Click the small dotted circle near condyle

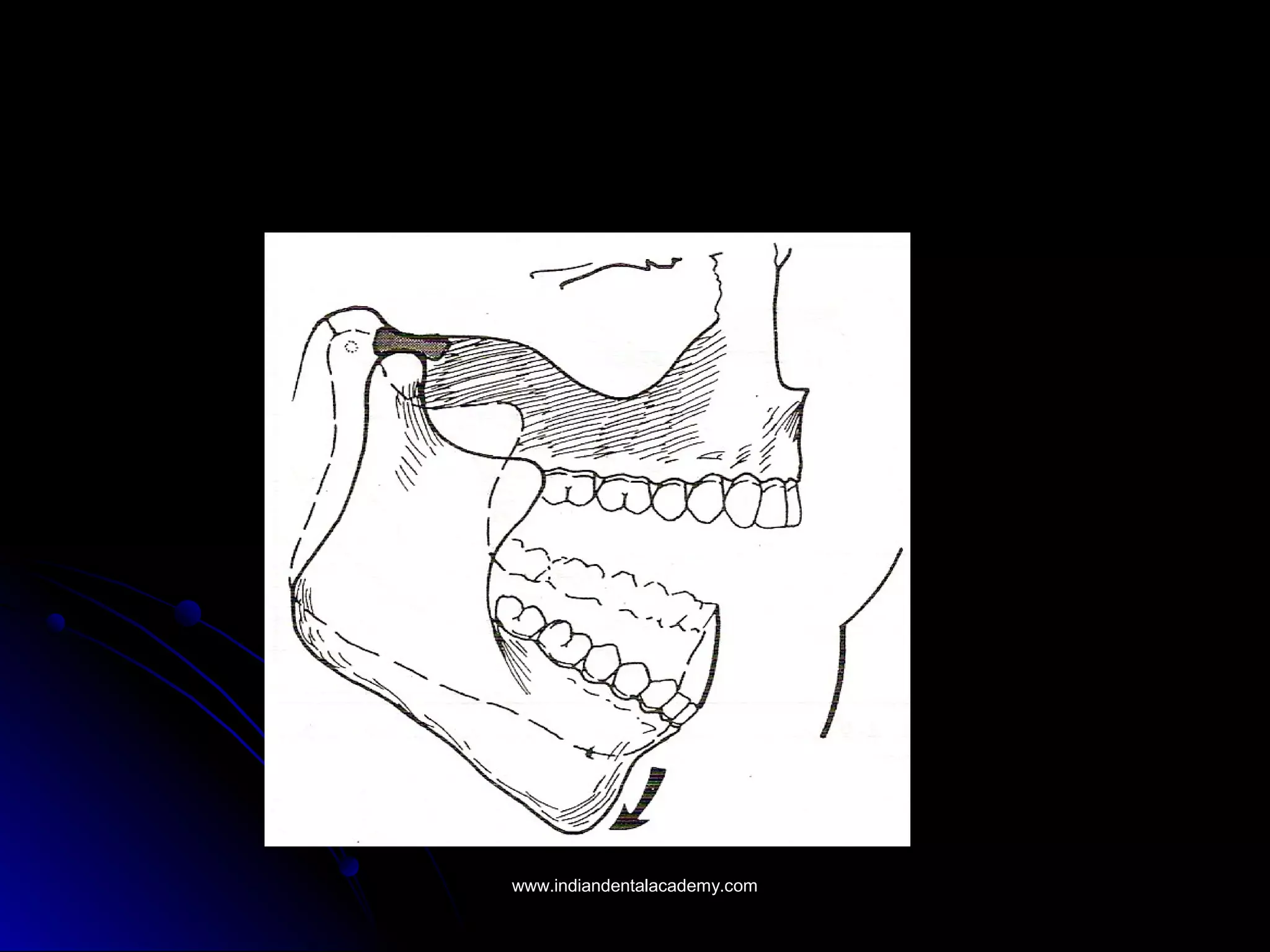click(352, 348)
